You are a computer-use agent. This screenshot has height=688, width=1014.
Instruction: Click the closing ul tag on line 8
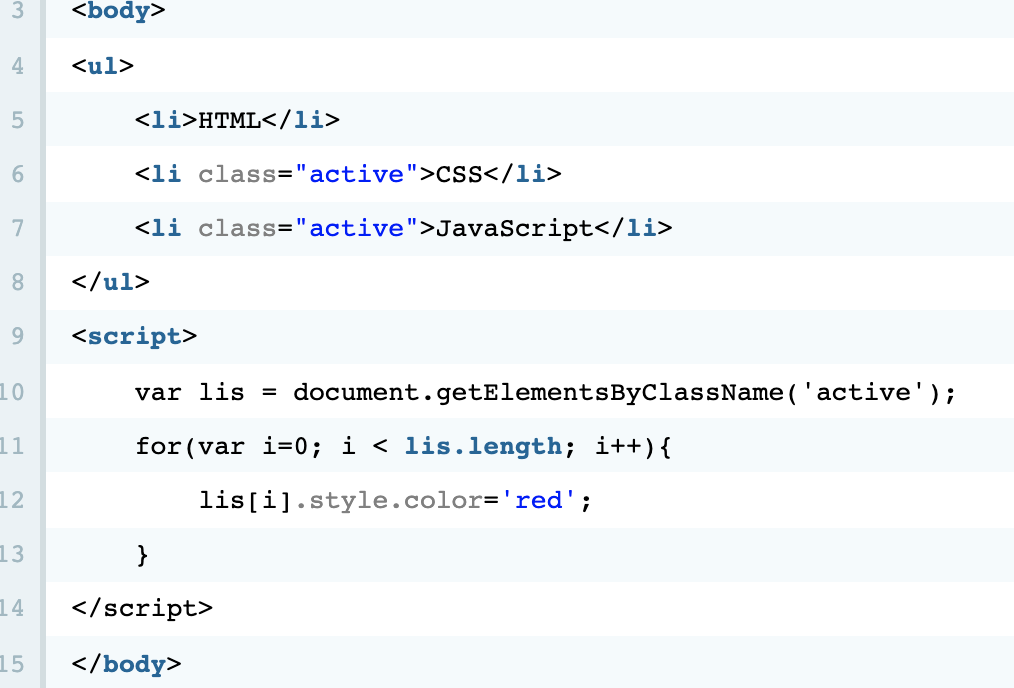pyautogui.click(x=111, y=282)
